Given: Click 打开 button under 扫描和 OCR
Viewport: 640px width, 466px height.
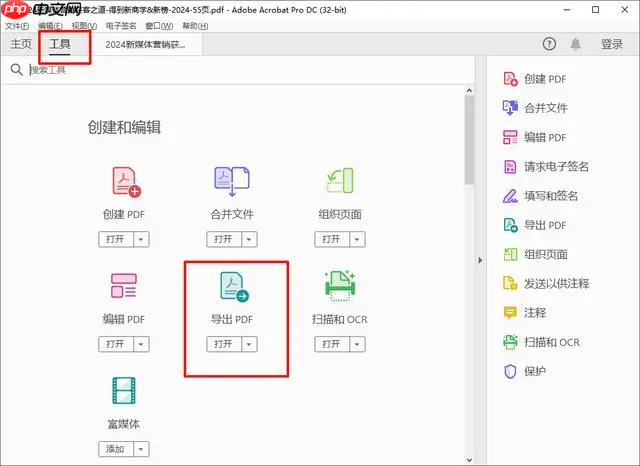Looking at the screenshot, I should [x=332, y=344].
